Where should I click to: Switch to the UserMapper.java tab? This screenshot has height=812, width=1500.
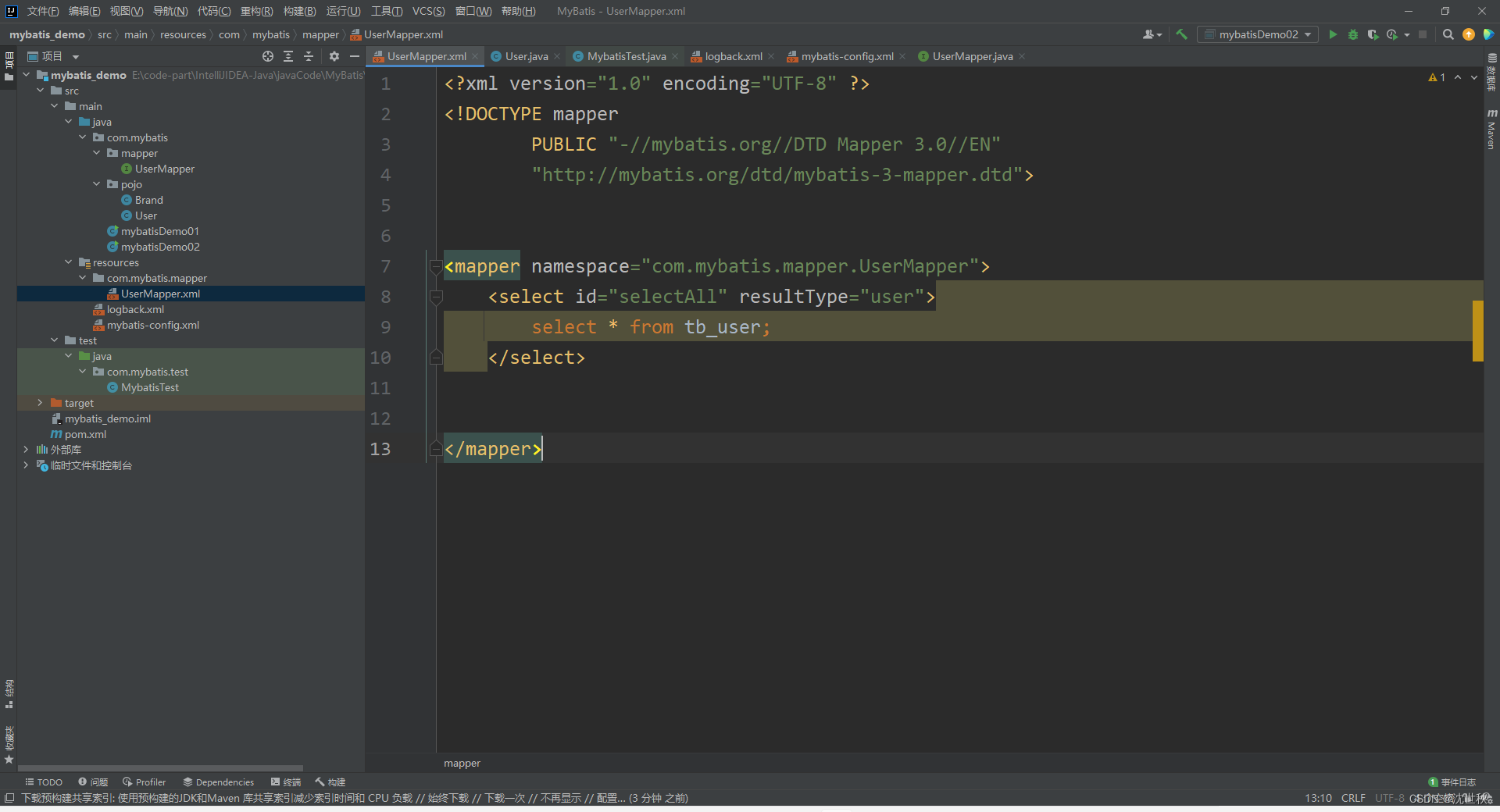point(972,56)
